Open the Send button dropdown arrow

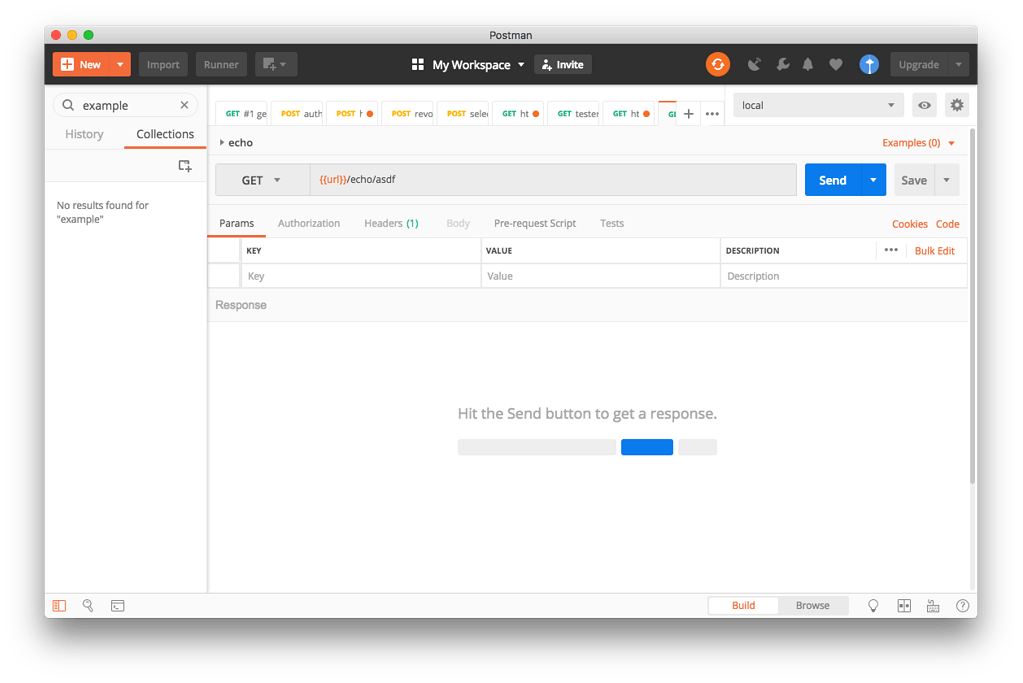[x=874, y=180]
